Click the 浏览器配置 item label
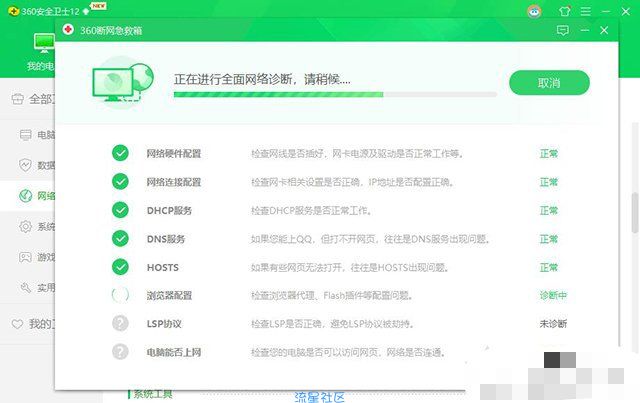The width and height of the screenshot is (640, 403). (x=169, y=295)
